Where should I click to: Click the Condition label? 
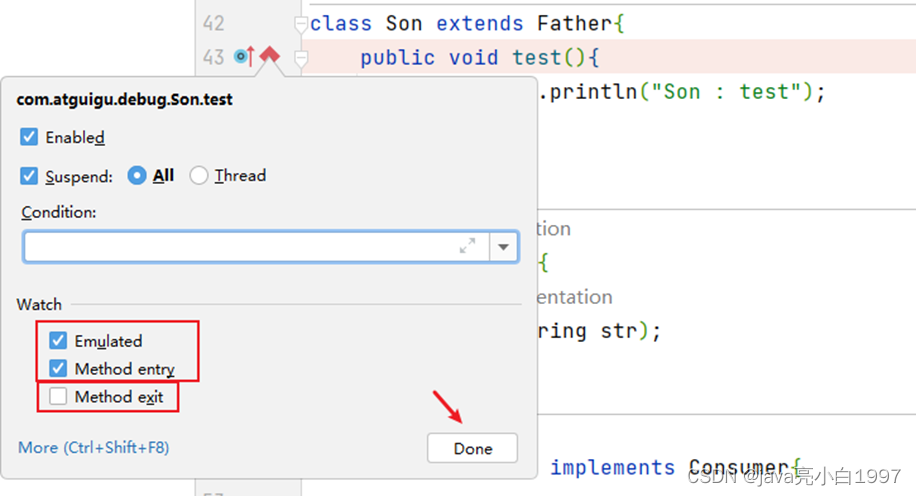click(59, 212)
